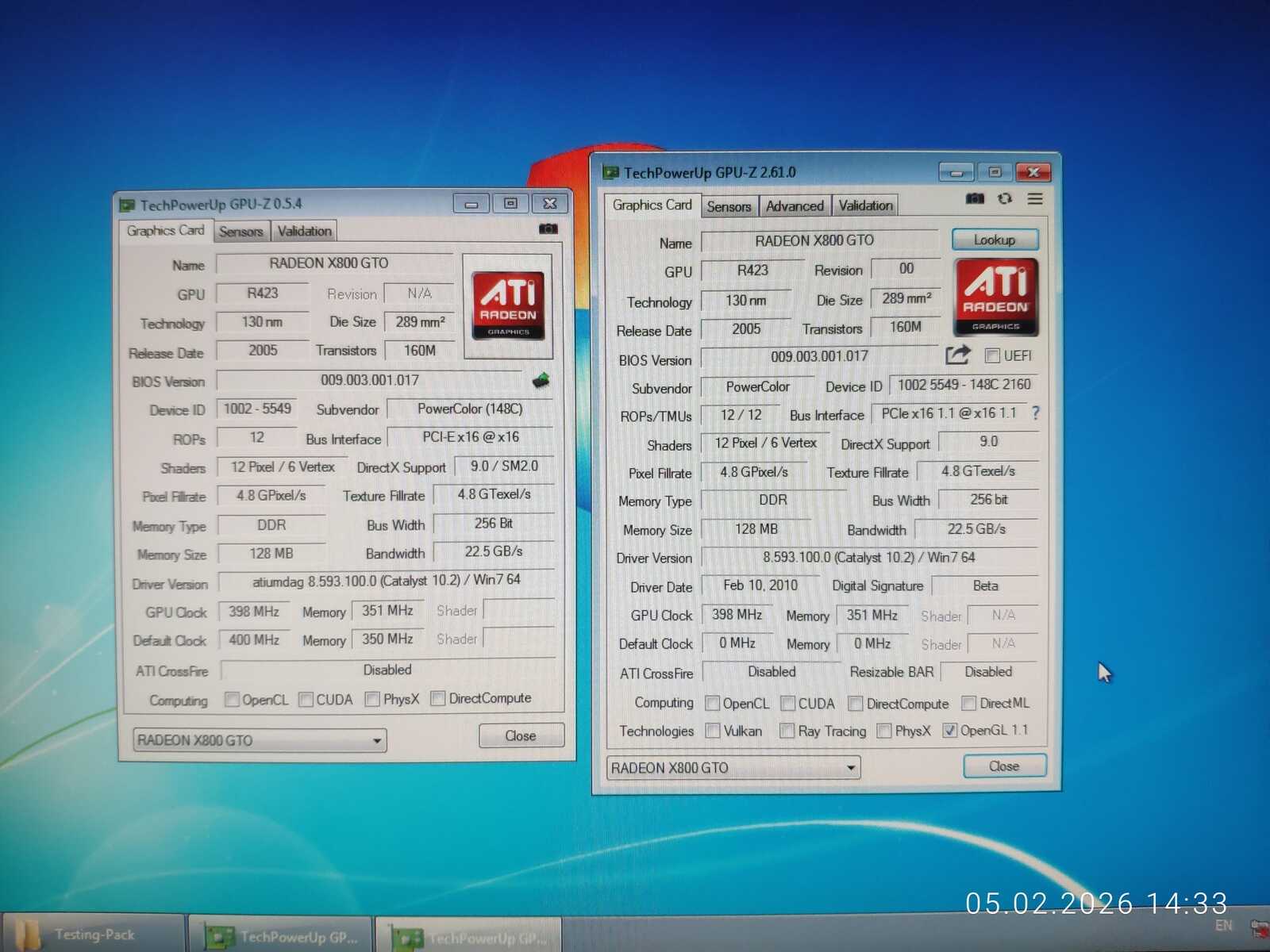Toggle the PhysX checkbox in GPU-Z 0.5.4

tap(372, 699)
